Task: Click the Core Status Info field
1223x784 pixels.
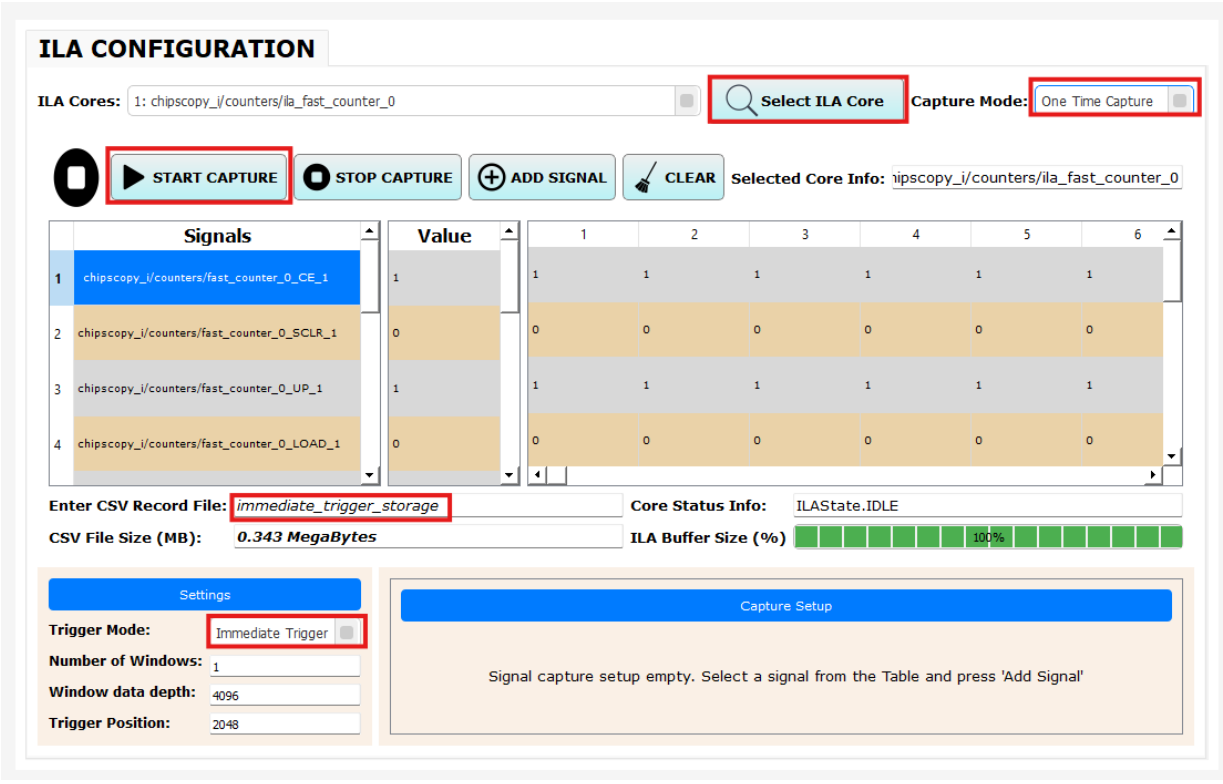Action: [987, 506]
